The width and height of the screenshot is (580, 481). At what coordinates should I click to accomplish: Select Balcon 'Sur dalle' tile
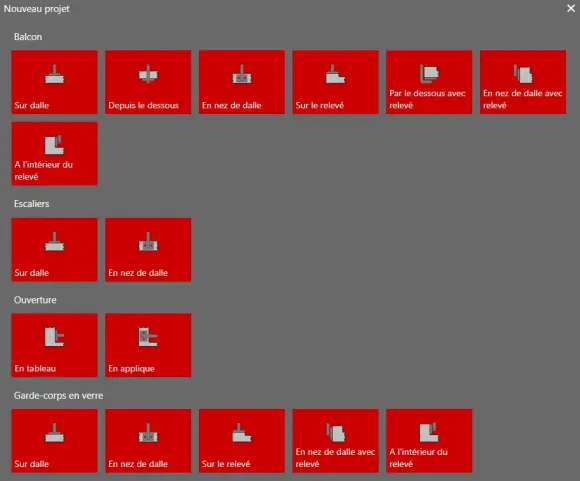click(54, 82)
